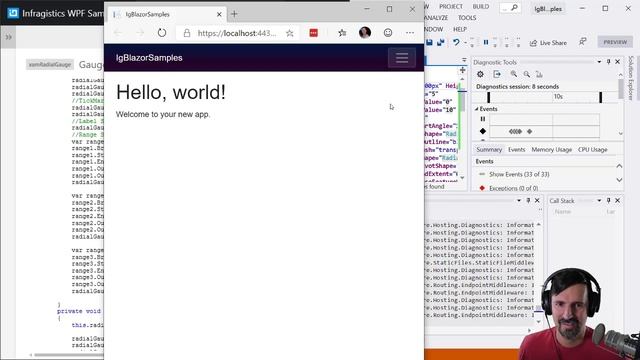Image resolution: width=640 pixels, height=360 pixels.
Task: Refresh the page in the Edge browser
Action: 162,33
